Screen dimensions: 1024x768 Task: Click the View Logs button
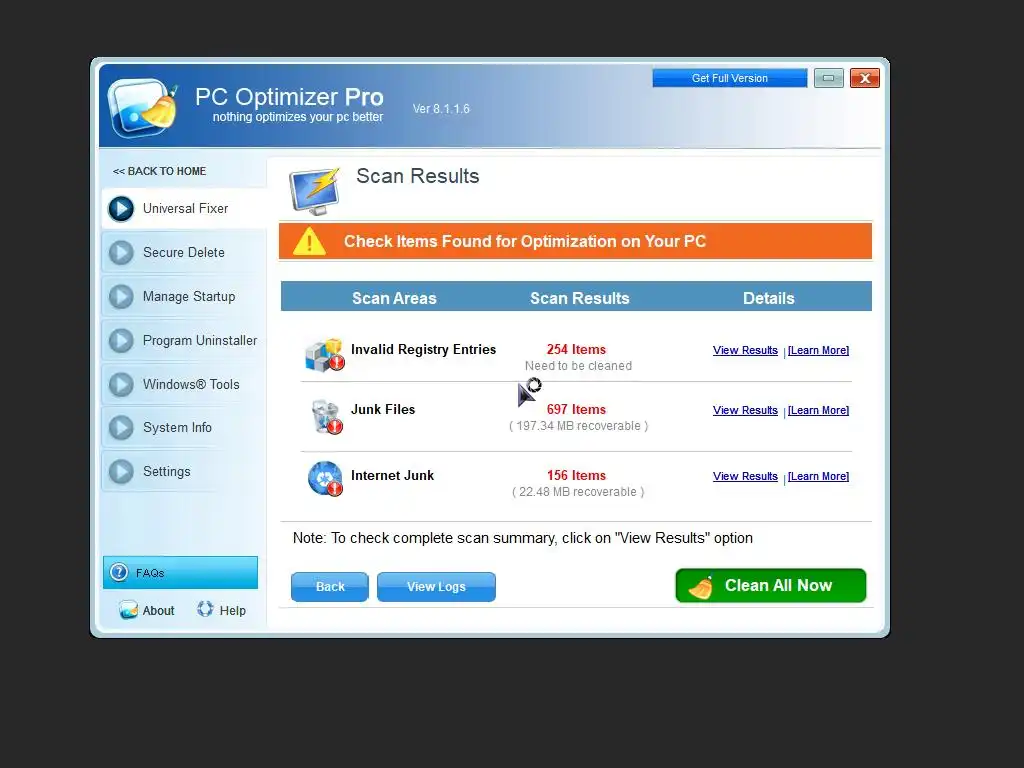coord(436,586)
